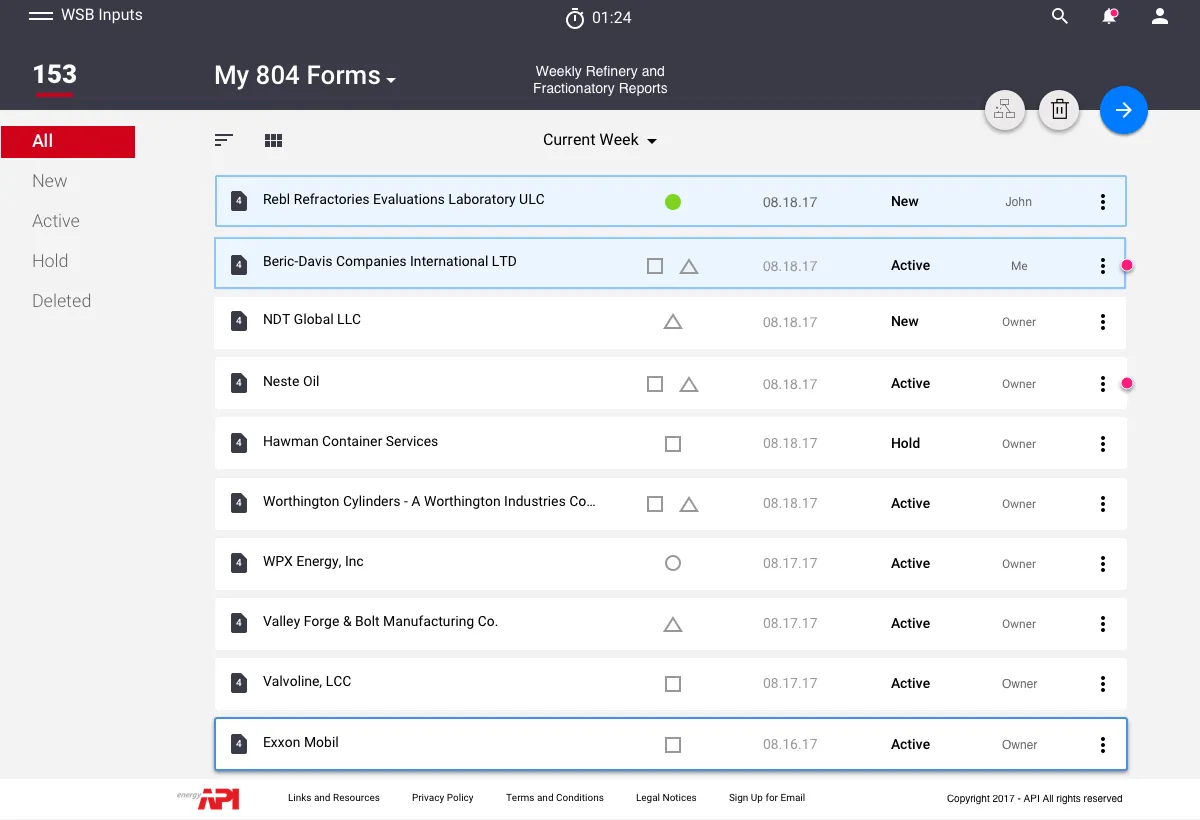Open three-dot menu for NDT Global LLC
Viewport: 1200px width, 820px height.
(x=1103, y=322)
